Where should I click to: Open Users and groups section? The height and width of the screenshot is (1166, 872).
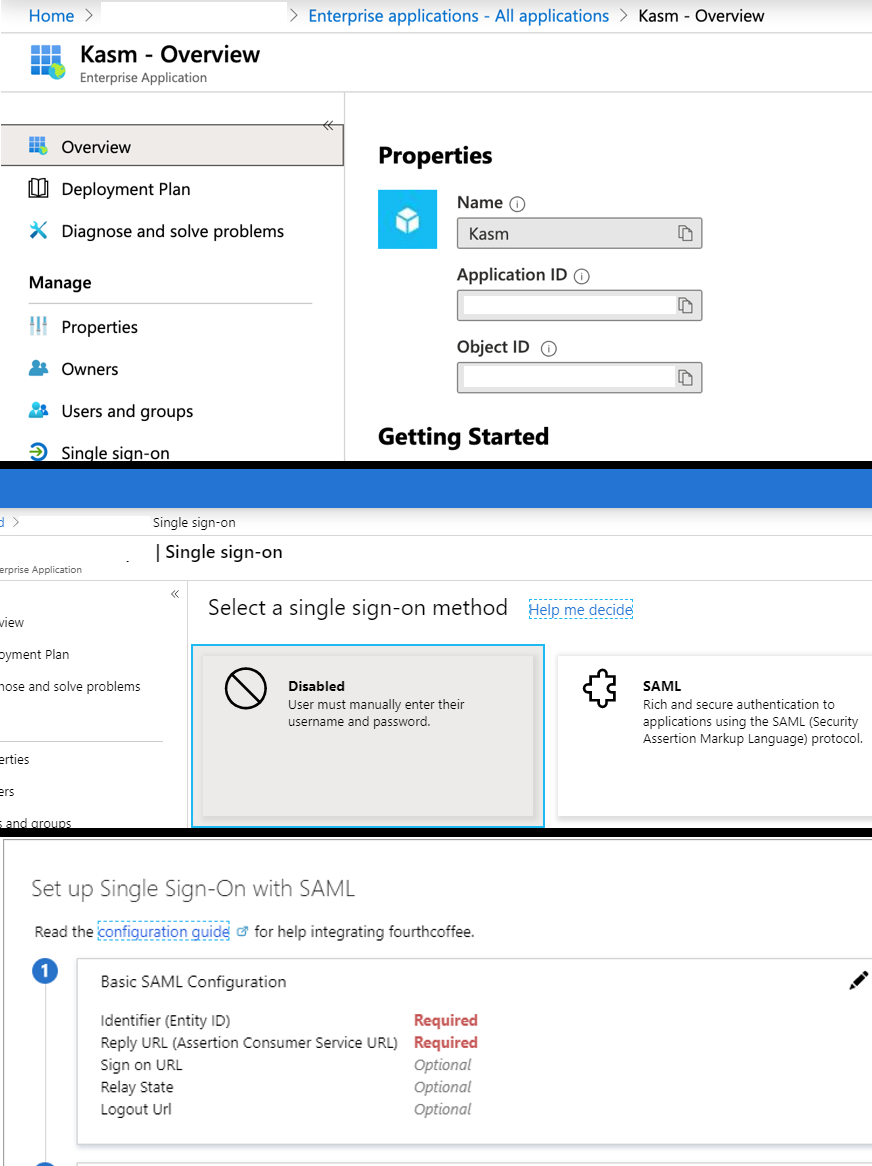(127, 411)
